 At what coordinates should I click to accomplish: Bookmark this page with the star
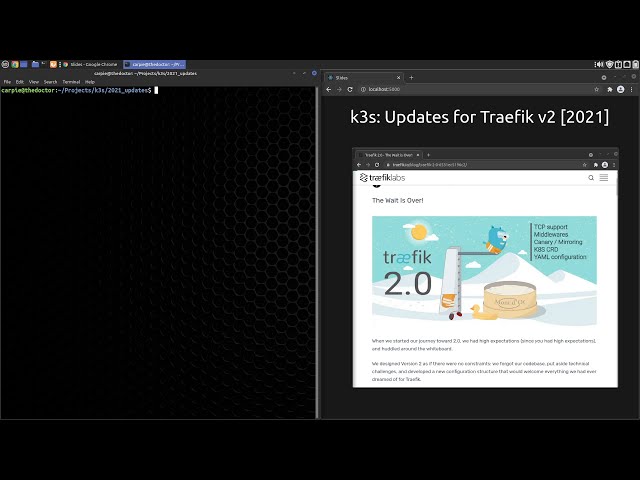point(596,89)
